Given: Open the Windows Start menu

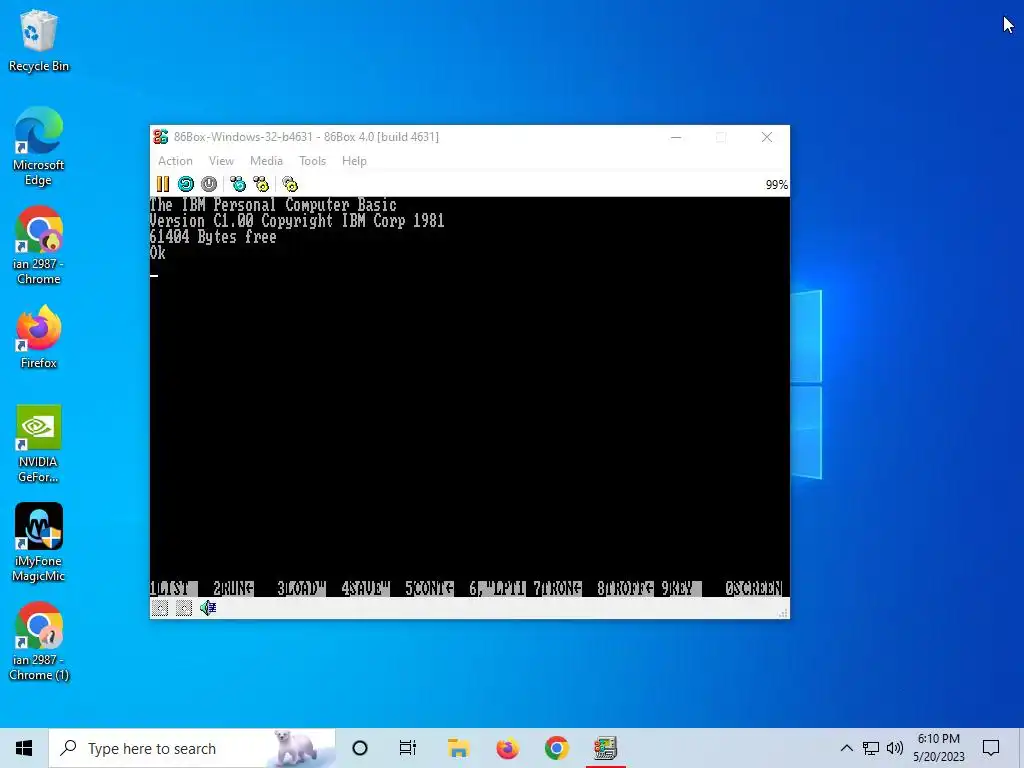Looking at the screenshot, I should click(24, 748).
